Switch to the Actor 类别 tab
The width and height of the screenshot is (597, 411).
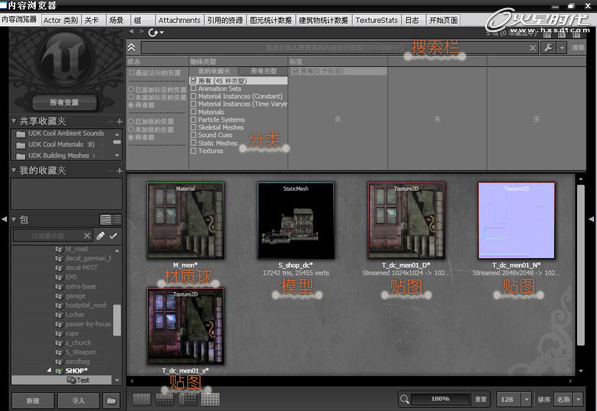tap(61, 20)
